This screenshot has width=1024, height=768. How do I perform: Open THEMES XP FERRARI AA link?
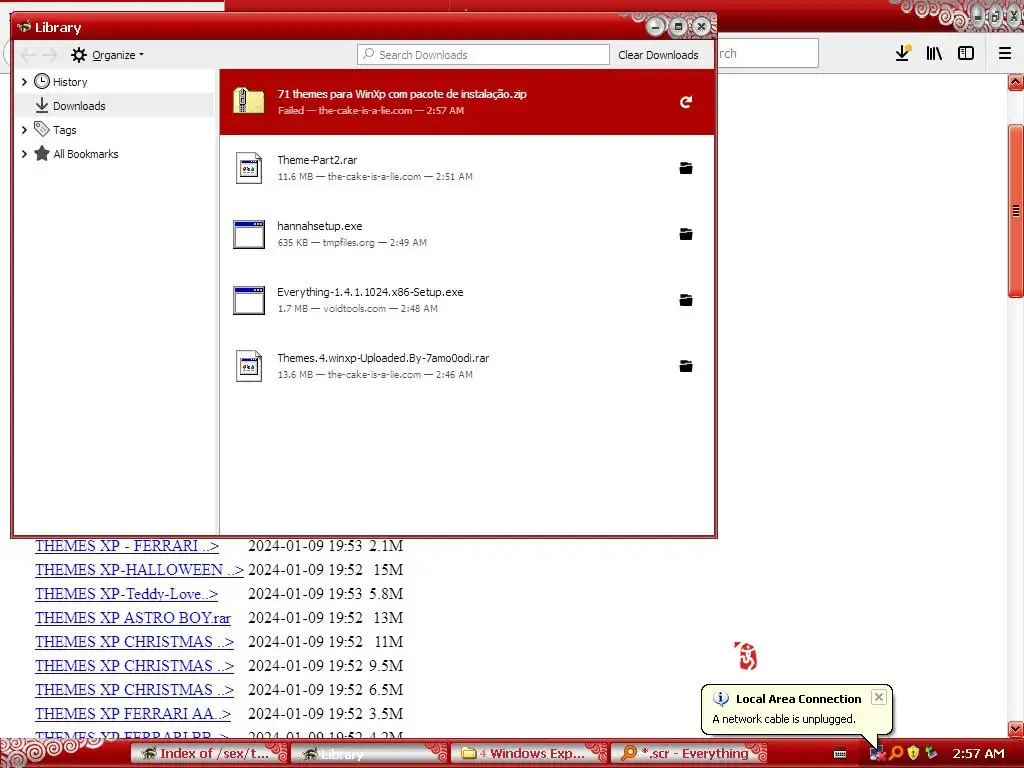coord(133,714)
